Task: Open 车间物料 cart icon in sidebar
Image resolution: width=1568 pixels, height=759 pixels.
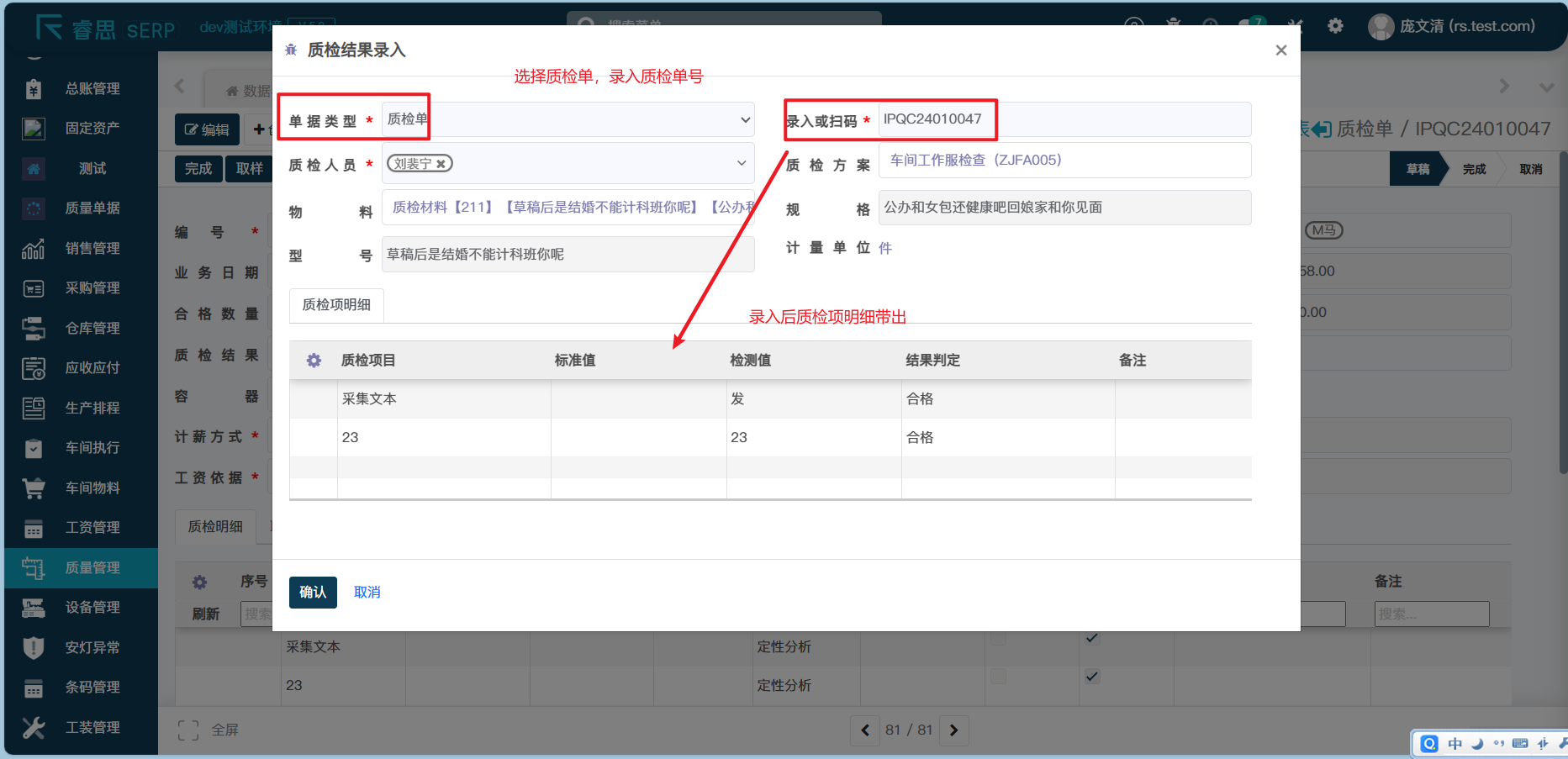Action: (34, 488)
